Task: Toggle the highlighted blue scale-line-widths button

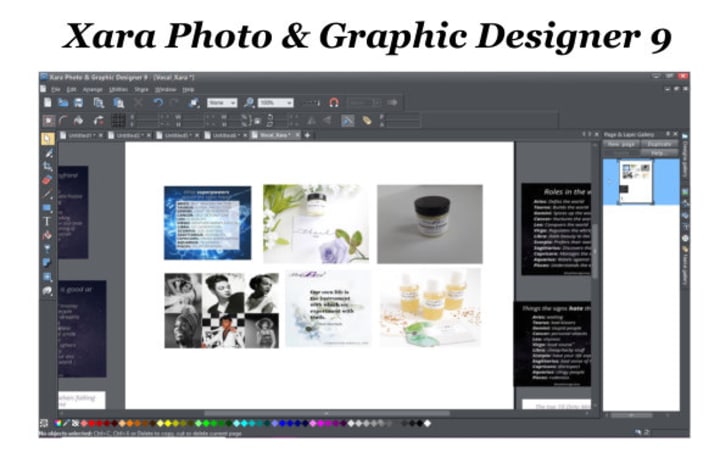Action: 348,121
